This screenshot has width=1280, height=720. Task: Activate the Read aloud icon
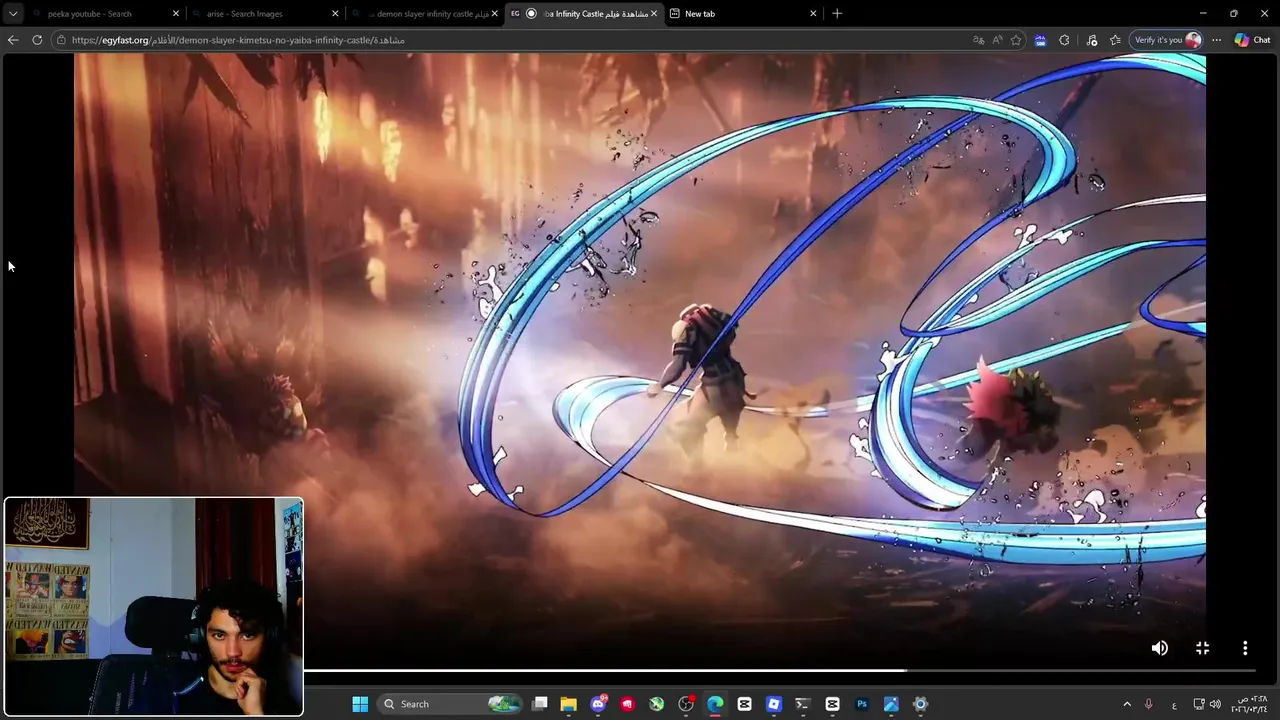point(997,40)
